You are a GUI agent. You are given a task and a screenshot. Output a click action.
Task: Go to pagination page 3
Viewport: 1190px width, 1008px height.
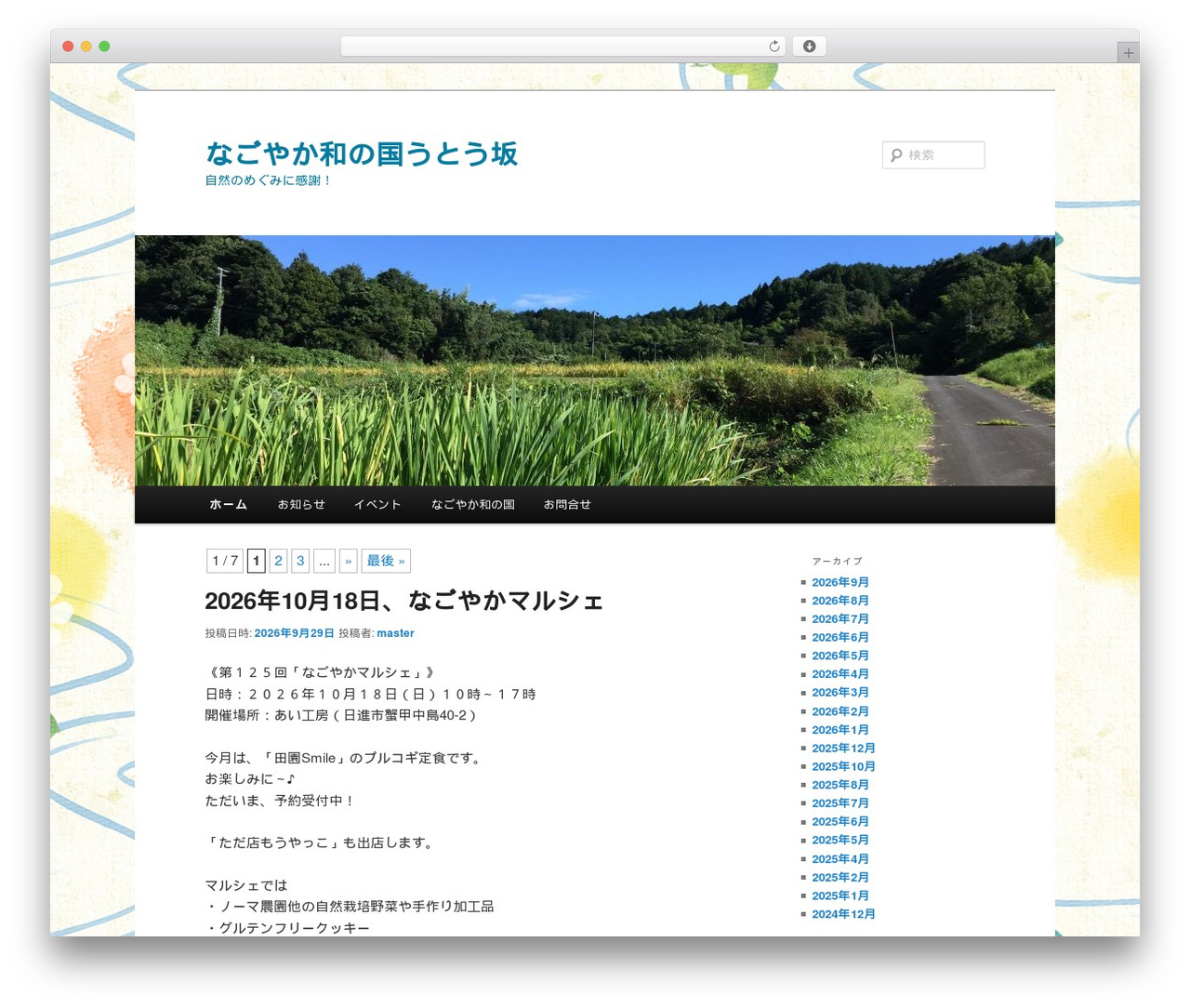coord(300,561)
